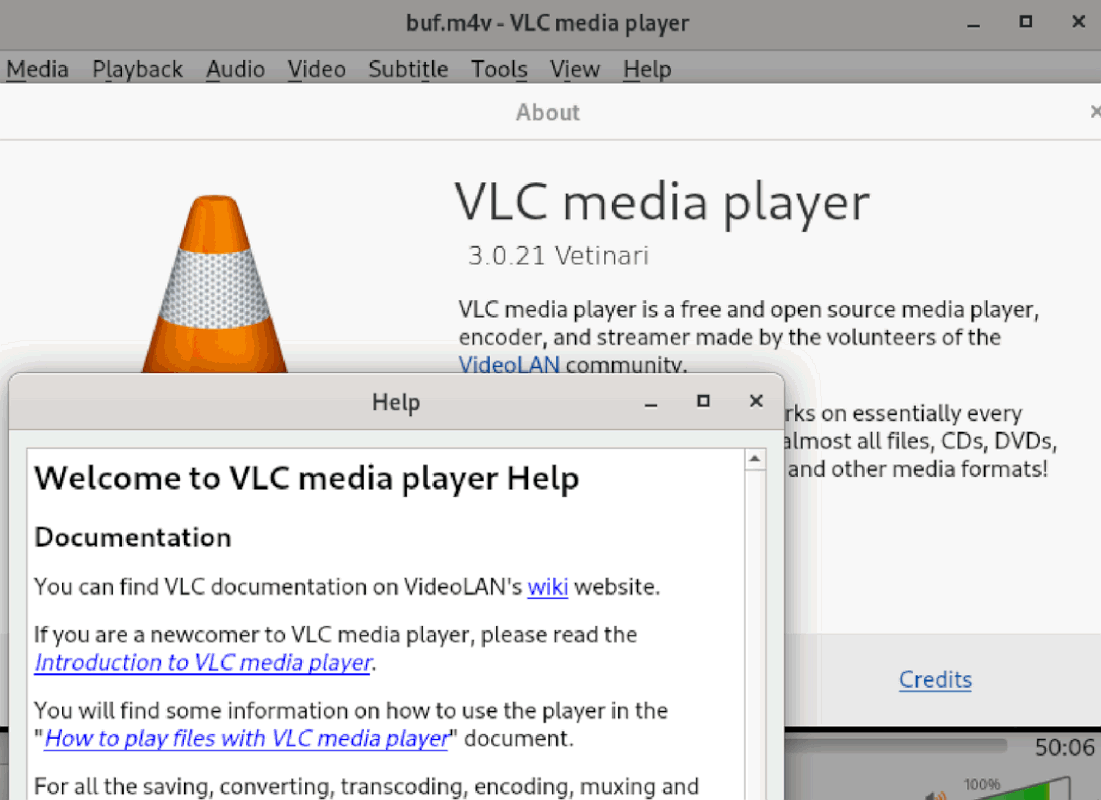
Task: Open the Help menu in menu bar
Action: (647, 69)
